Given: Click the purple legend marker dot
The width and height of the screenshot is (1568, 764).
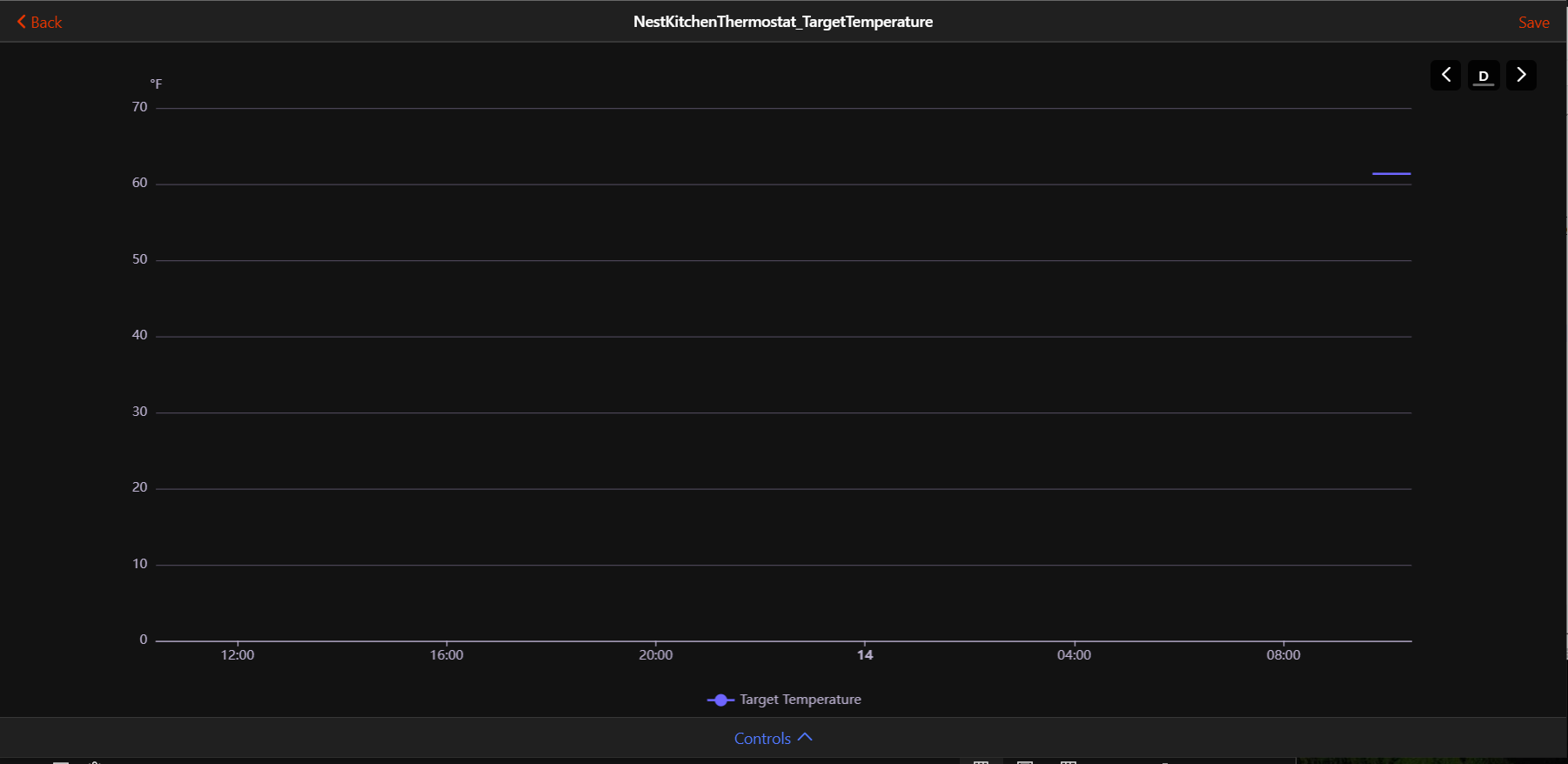Looking at the screenshot, I should (x=720, y=700).
